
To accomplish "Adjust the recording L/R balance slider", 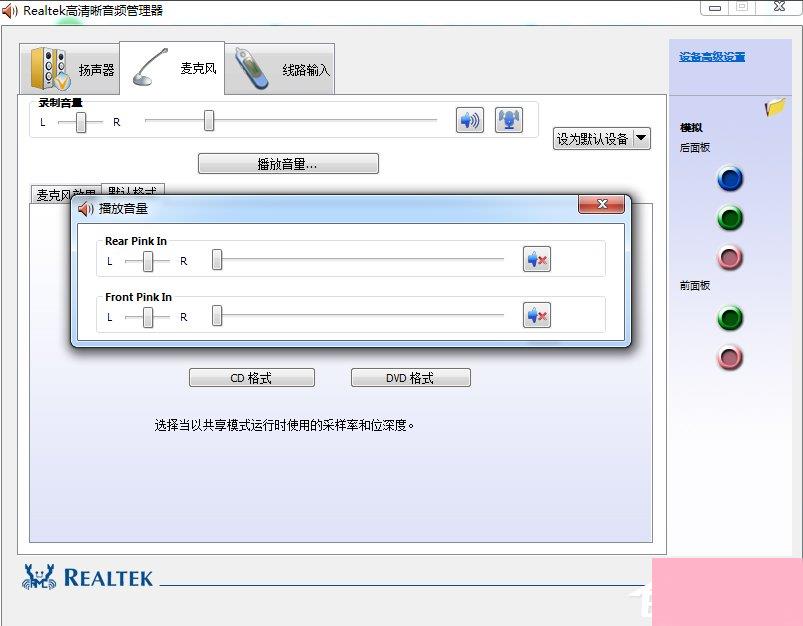I will coord(81,122).
